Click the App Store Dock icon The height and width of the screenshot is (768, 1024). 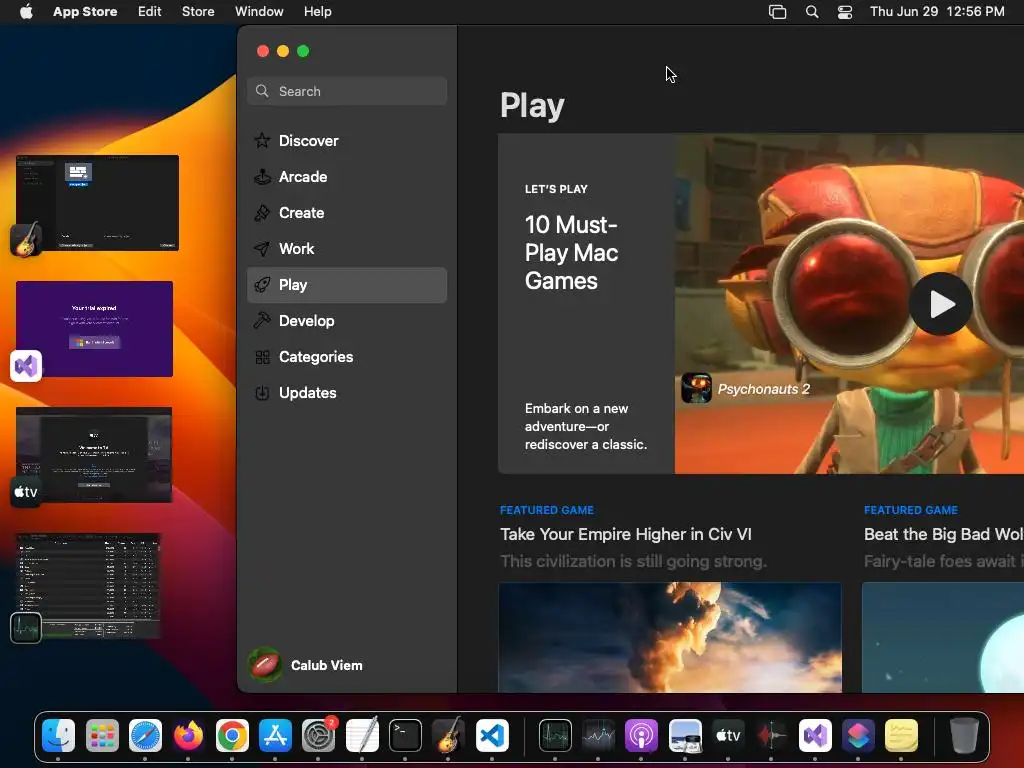[x=275, y=736]
